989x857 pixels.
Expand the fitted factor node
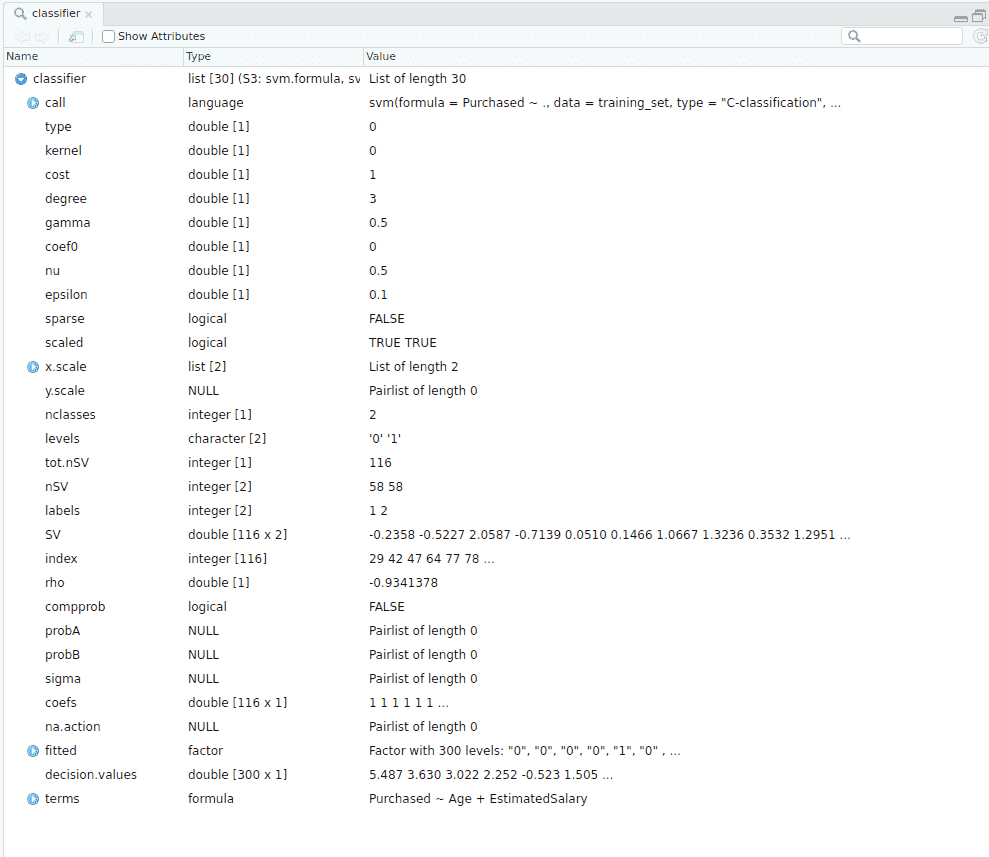click(33, 751)
